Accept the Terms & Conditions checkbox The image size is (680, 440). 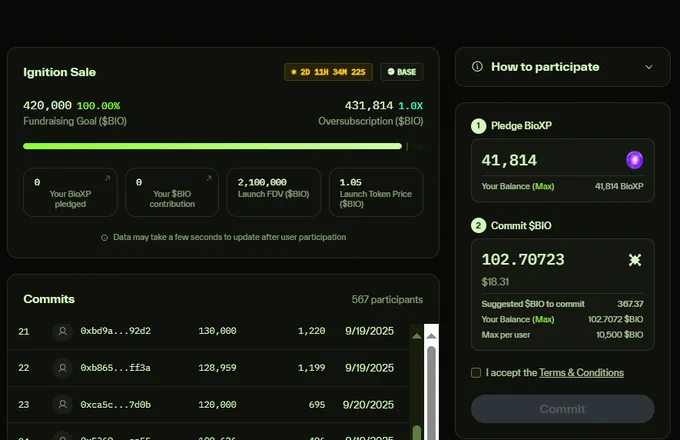pyautogui.click(x=476, y=373)
